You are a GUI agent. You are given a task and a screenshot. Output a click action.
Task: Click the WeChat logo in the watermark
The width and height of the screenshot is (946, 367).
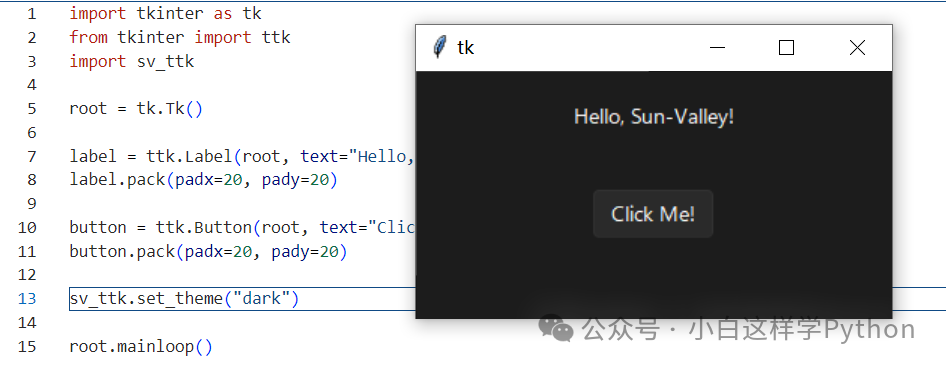coord(556,328)
